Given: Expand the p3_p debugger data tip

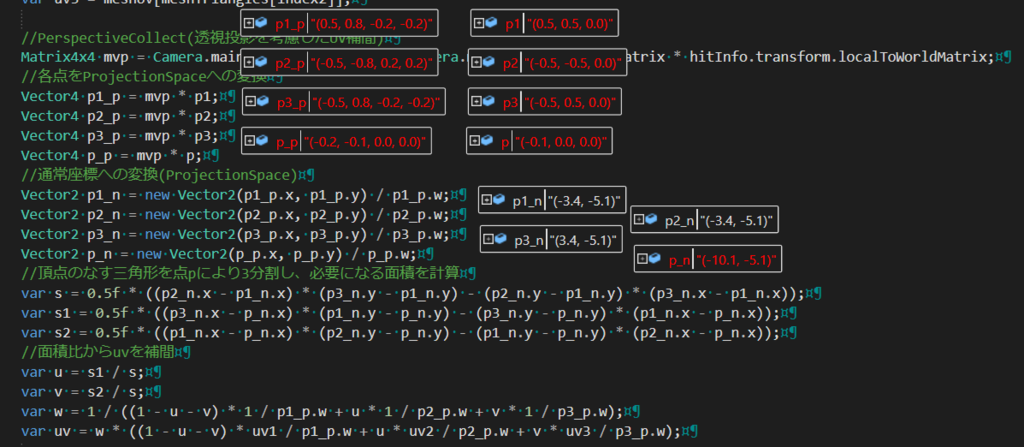Looking at the screenshot, I should [250, 101].
